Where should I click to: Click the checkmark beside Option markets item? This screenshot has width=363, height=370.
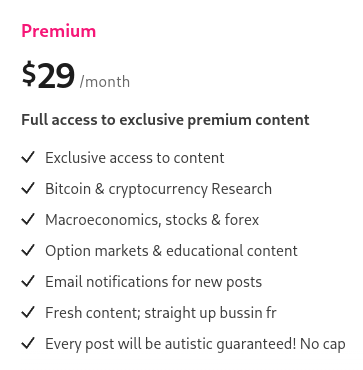coord(28,250)
